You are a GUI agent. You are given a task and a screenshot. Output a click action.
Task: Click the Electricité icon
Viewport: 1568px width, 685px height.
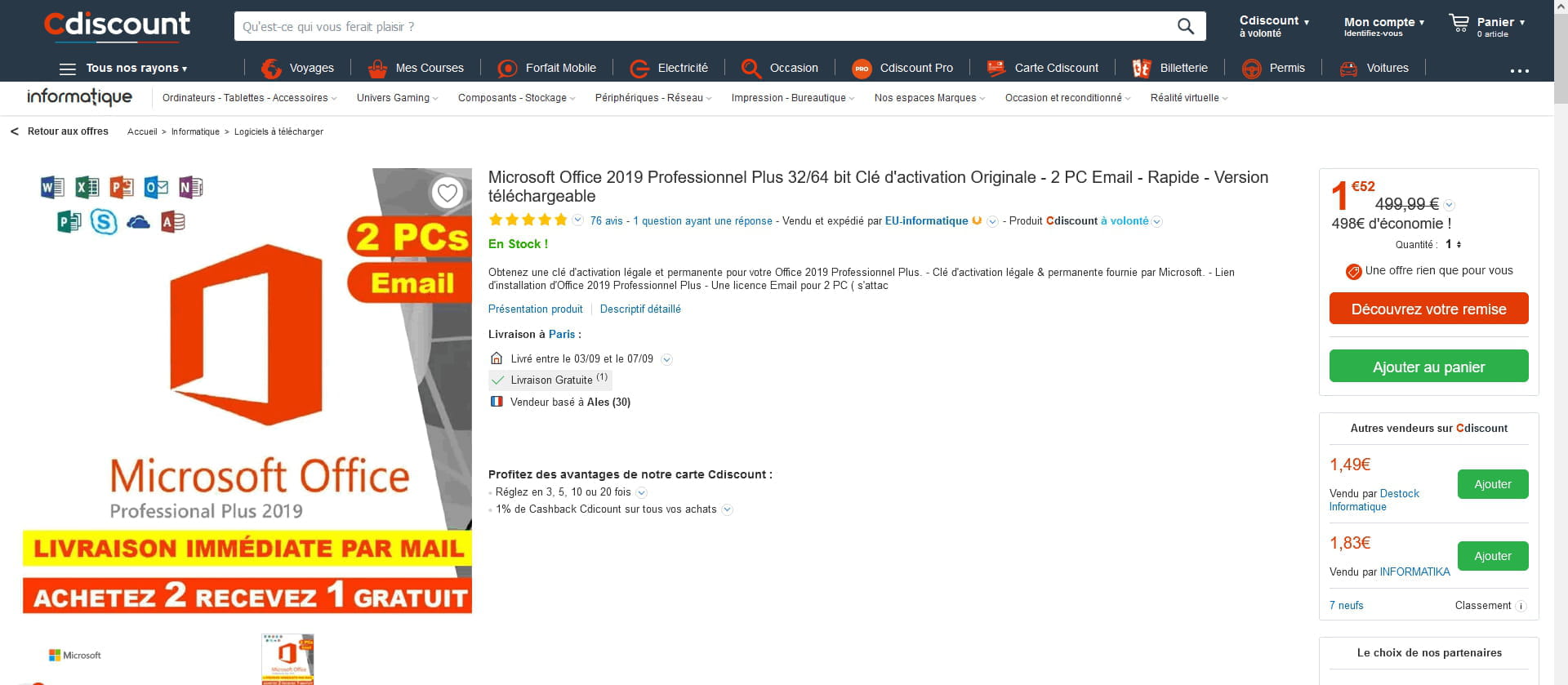pyautogui.click(x=639, y=69)
